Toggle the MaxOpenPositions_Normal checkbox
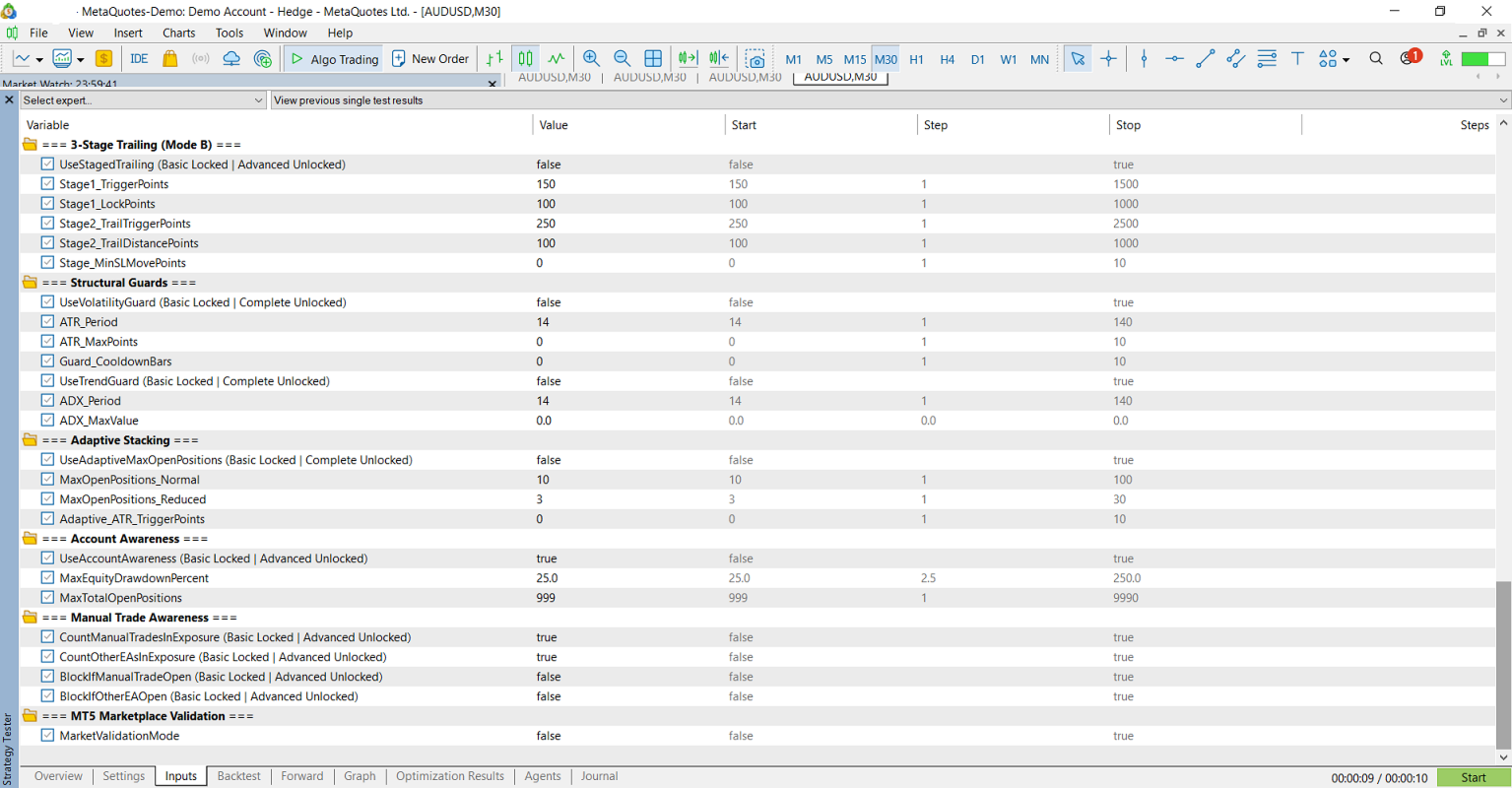 tap(47, 480)
